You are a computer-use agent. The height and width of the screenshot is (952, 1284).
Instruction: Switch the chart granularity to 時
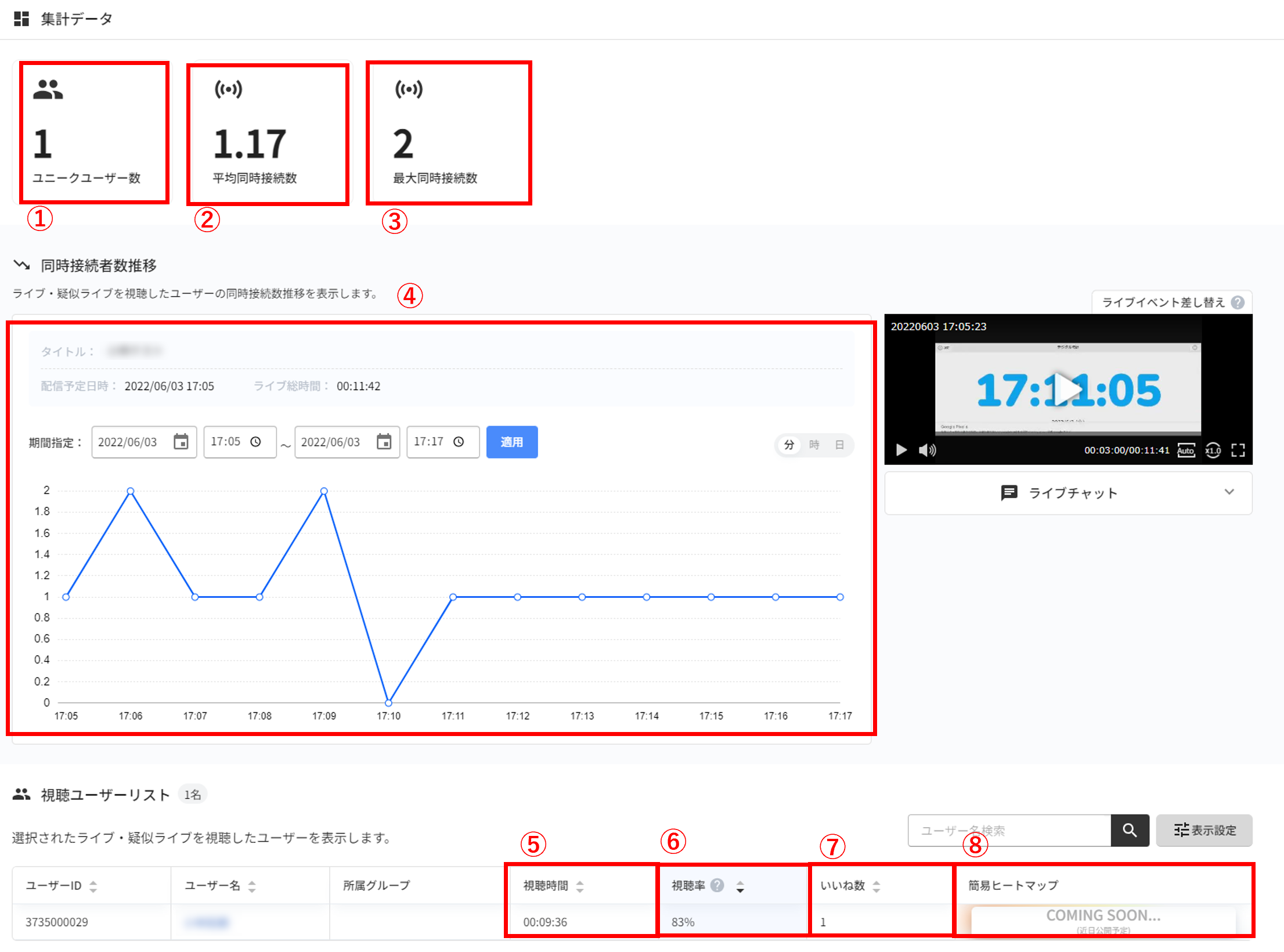pos(814,445)
